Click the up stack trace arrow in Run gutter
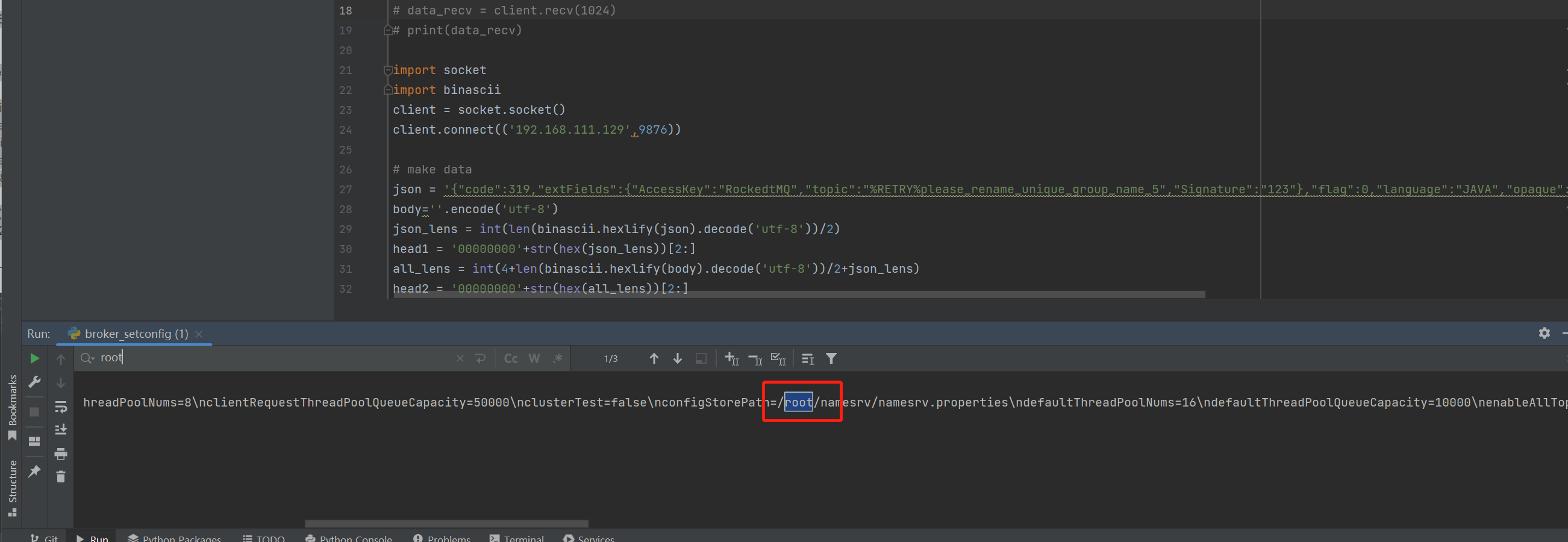The image size is (1568, 542). point(61,359)
